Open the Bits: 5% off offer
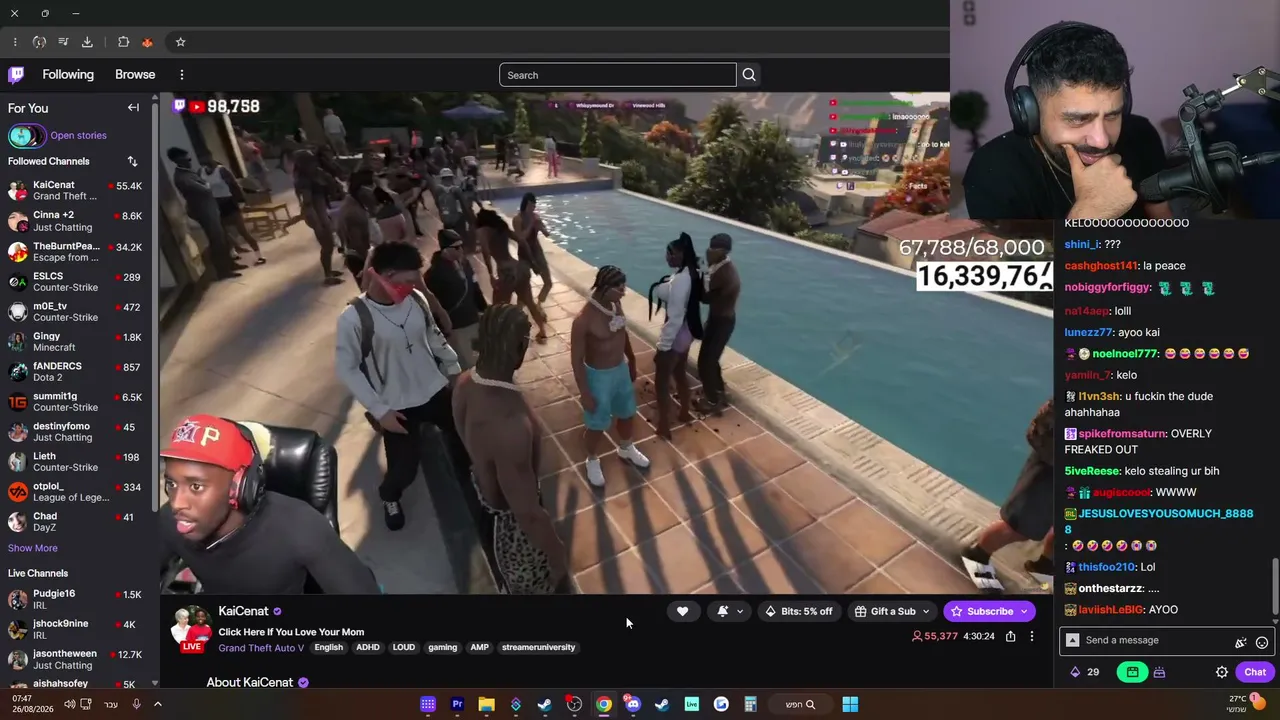Screen dimensions: 1280x720 799,611
